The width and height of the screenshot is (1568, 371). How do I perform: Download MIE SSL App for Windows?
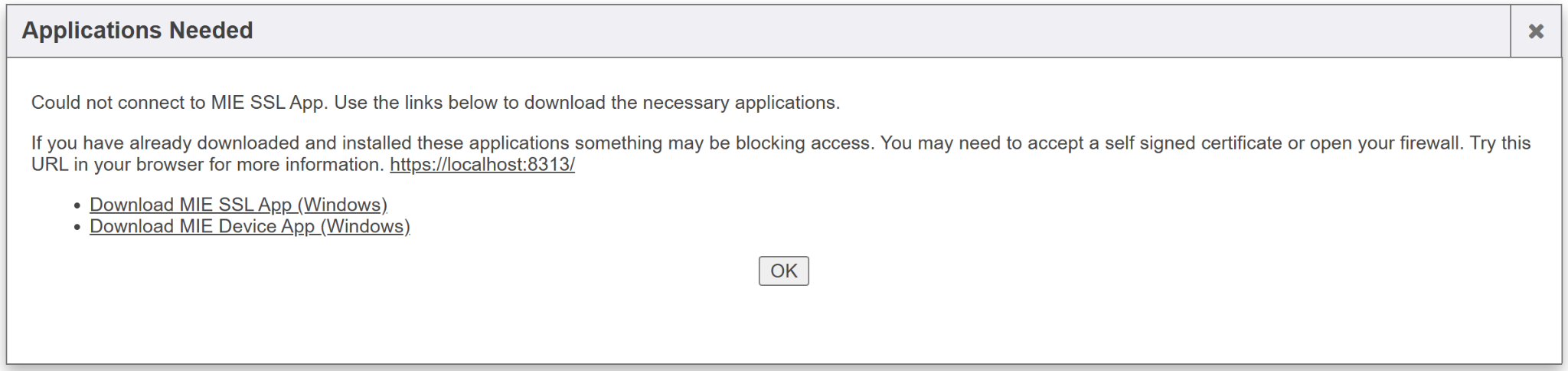click(238, 205)
